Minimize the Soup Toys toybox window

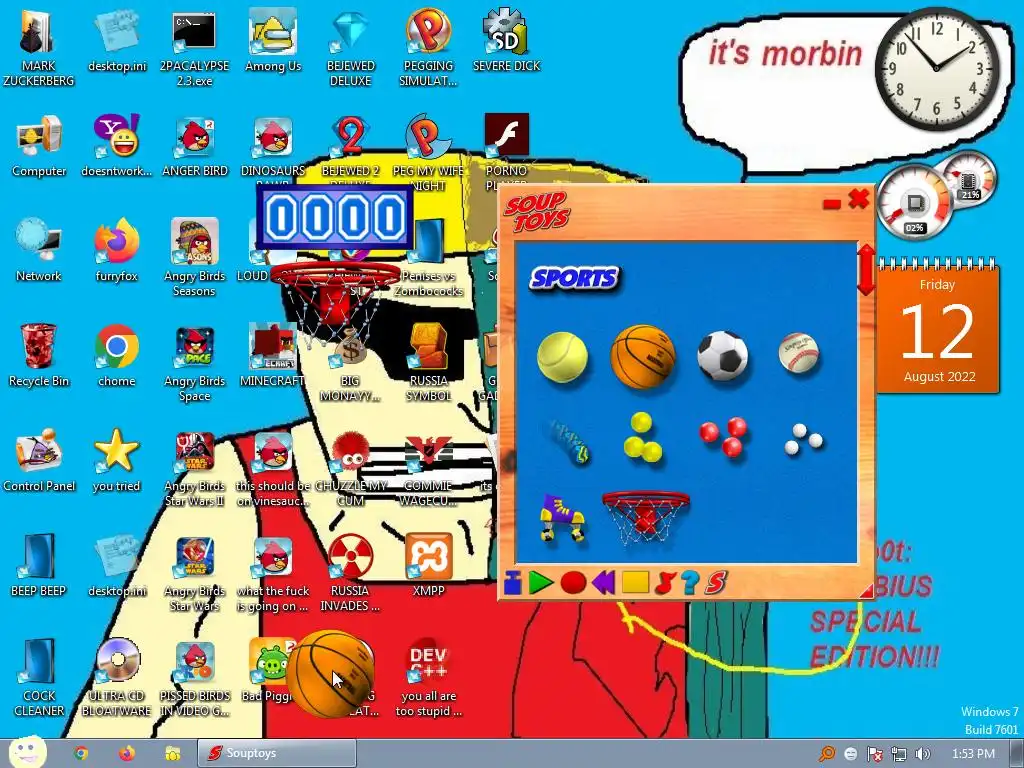831,205
